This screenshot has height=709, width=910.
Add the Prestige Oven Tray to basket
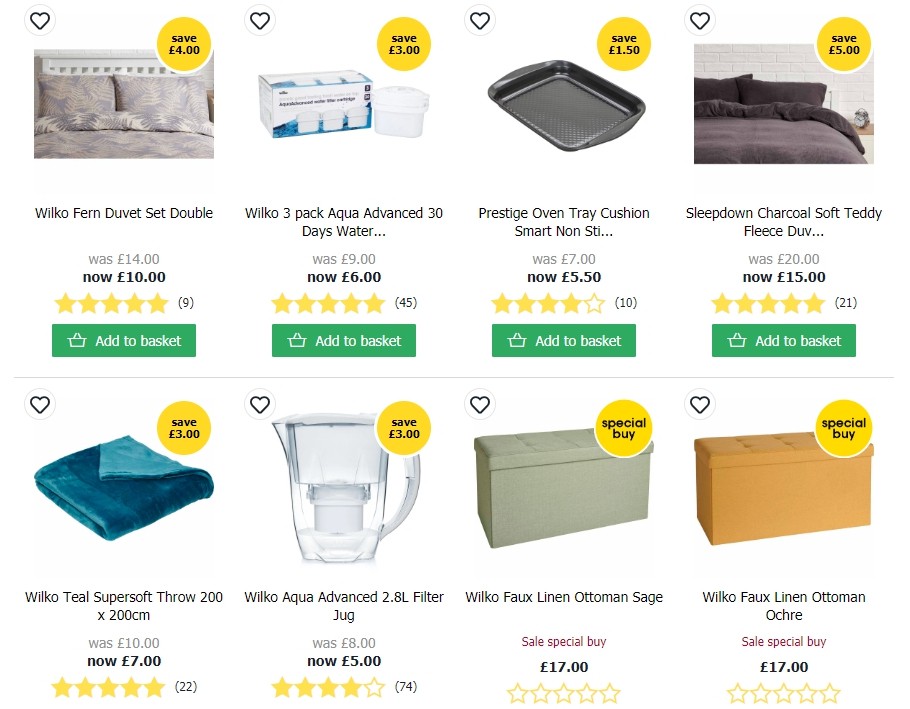(x=563, y=340)
